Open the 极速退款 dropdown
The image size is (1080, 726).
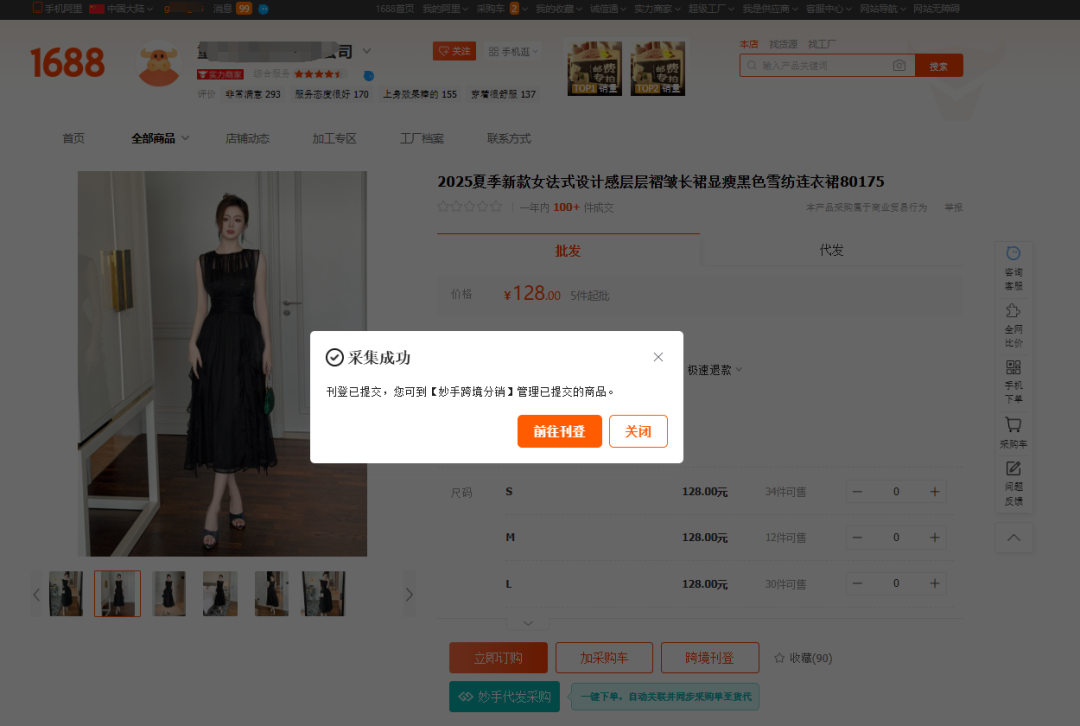pyautogui.click(x=712, y=369)
